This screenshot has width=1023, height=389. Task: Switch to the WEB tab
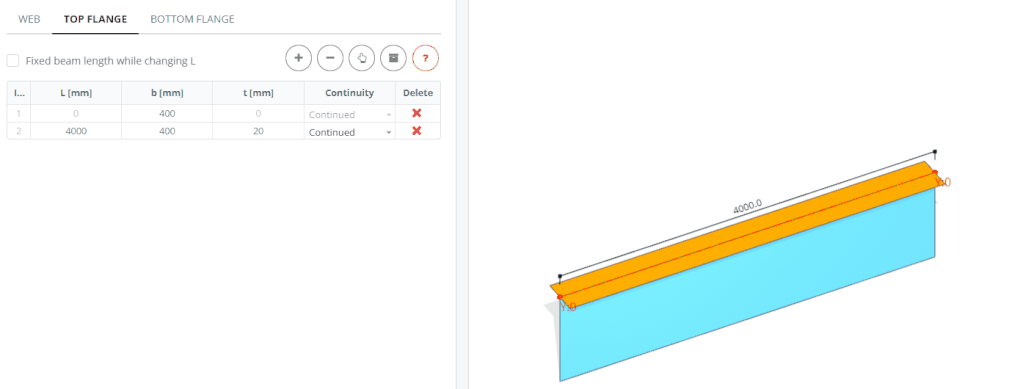29,19
